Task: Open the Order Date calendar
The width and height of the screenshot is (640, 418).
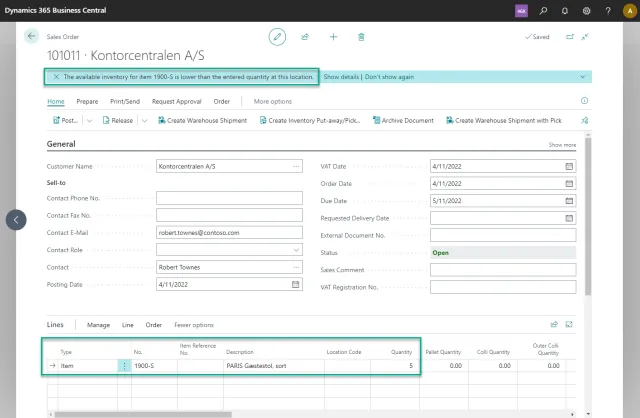Action: (x=569, y=183)
